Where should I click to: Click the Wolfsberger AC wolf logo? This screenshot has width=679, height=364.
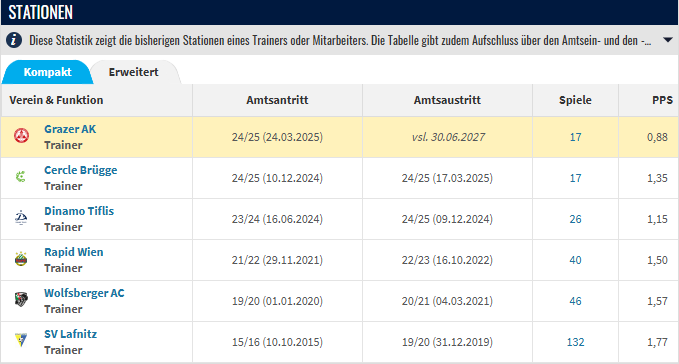(21, 300)
